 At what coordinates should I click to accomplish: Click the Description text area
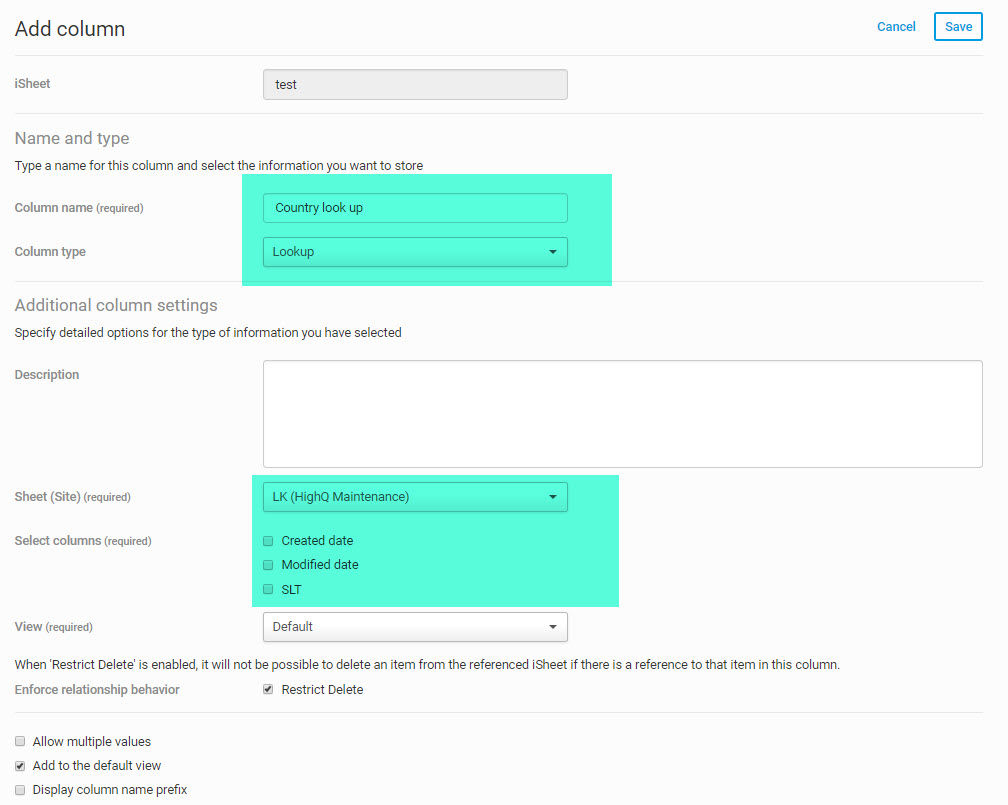(x=622, y=414)
